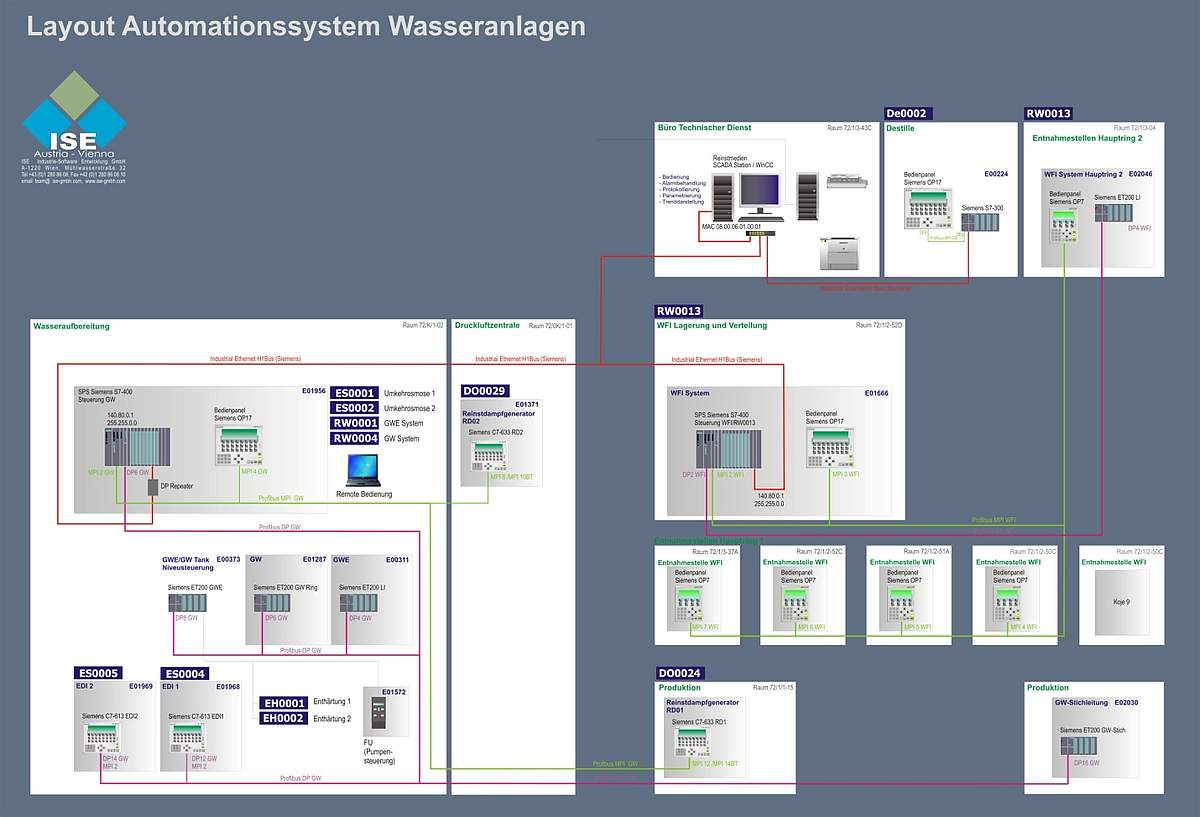This screenshot has height=817, width=1200.
Task: Select the Siemens ET200 GWE module
Action: click(188, 603)
